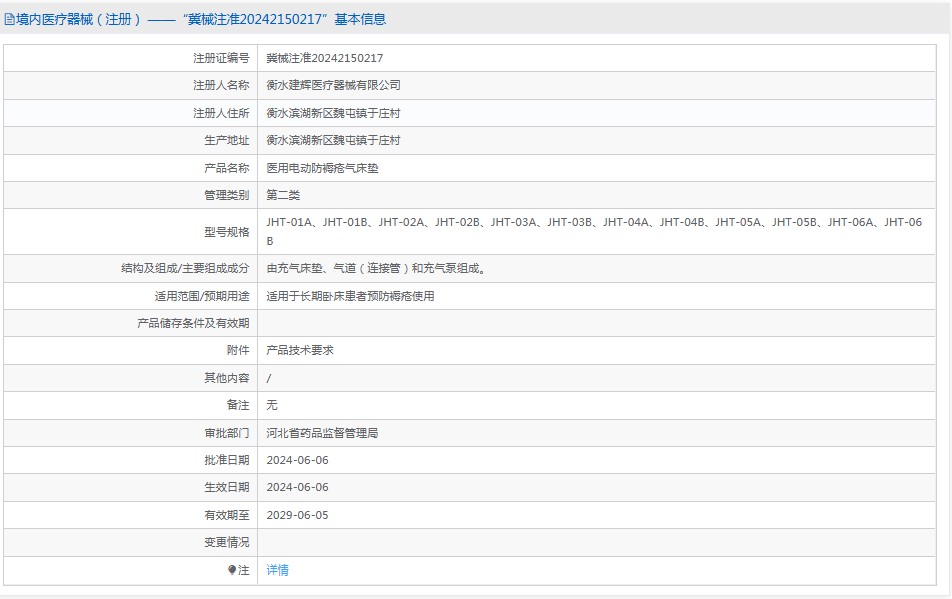Click the 备注 value 无
952x599 pixels.
click(x=268, y=405)
